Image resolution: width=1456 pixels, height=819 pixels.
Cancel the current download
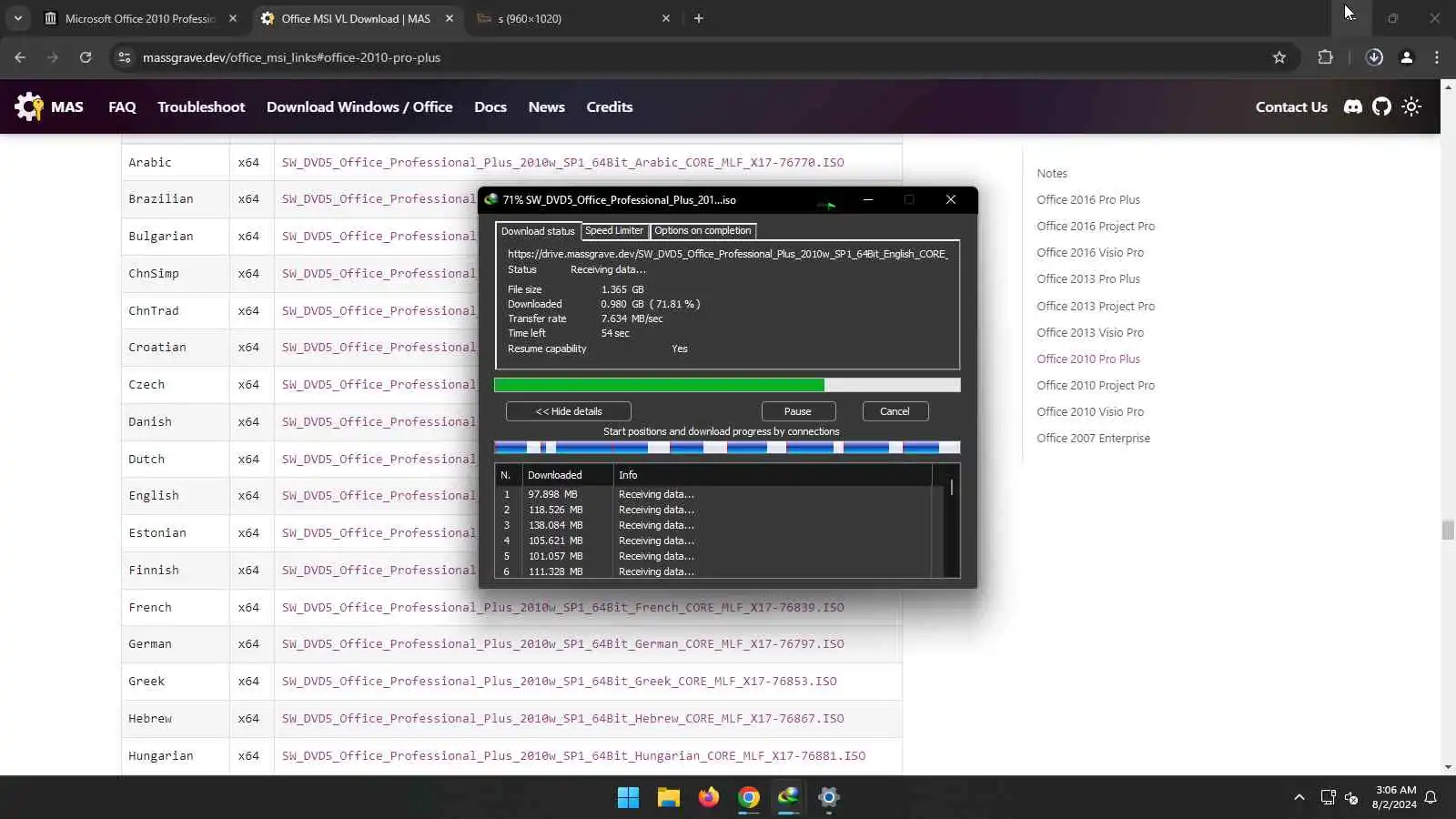pyautogui.click(x=895, y=411)
